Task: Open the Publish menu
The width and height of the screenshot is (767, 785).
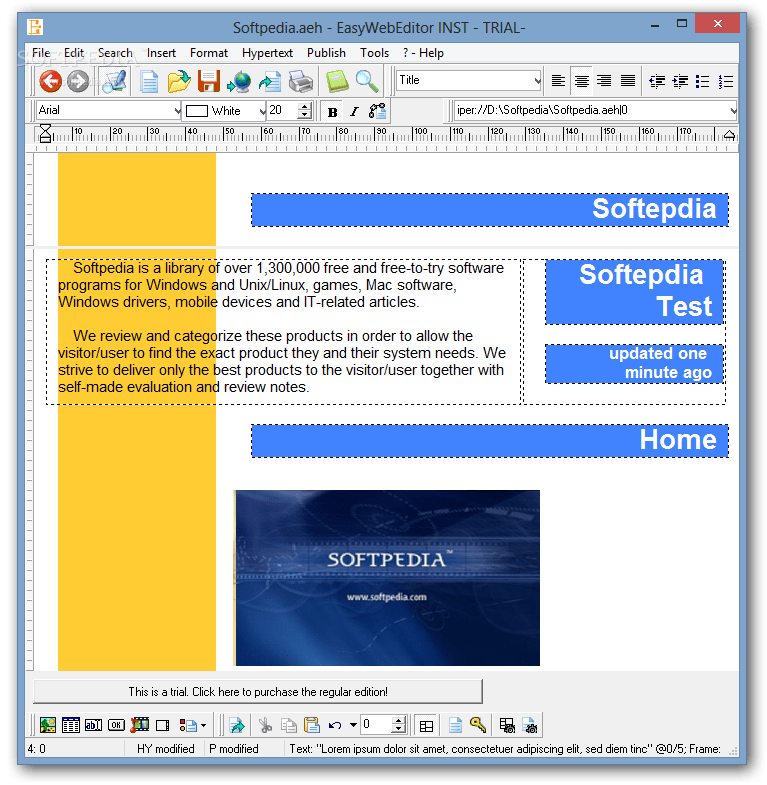Action: (326, 53)
